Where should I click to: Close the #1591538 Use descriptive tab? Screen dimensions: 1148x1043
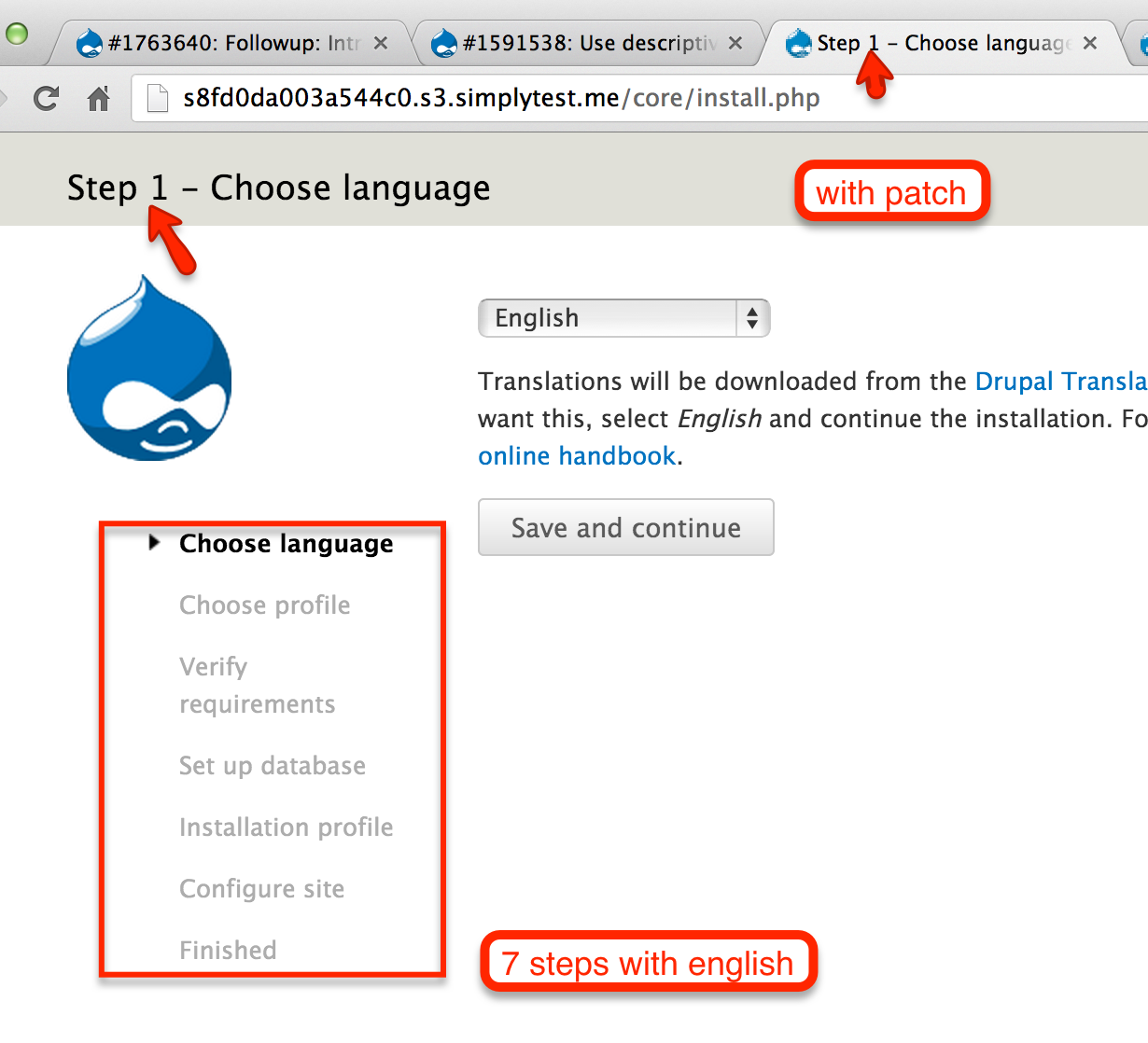[x=735, y=43]
